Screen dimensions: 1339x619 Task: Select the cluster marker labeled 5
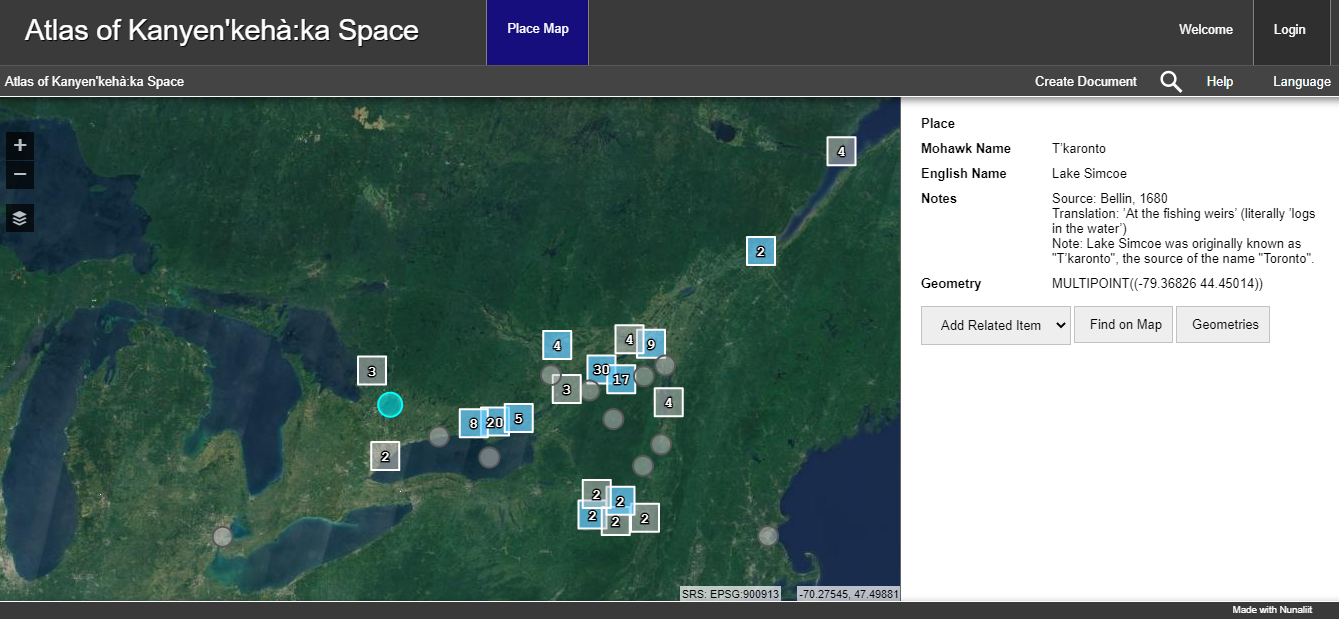click(x=519, y=418)
